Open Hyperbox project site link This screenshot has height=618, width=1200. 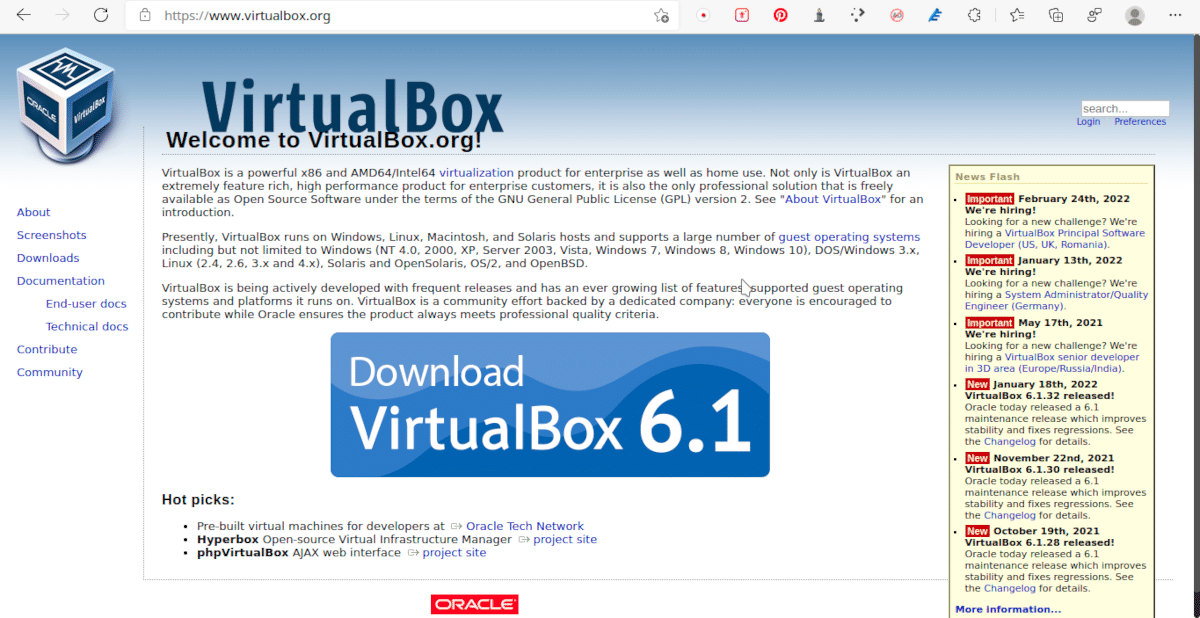[x=565, y=539]
